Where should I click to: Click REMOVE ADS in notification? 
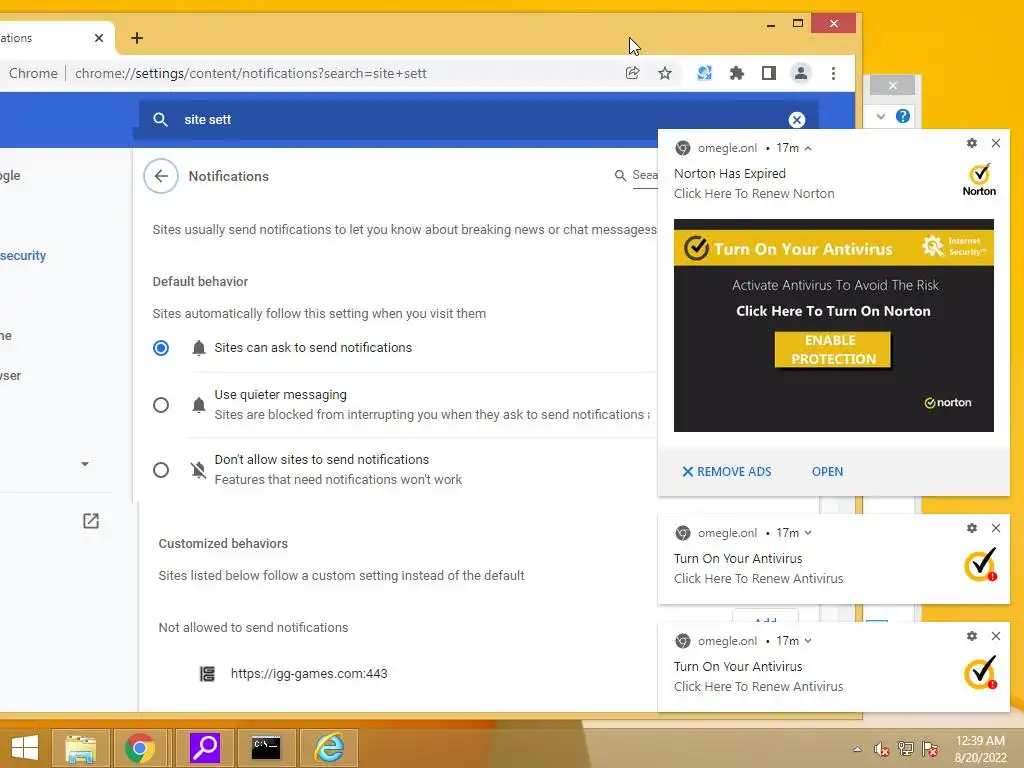click(x=727, y=472)
